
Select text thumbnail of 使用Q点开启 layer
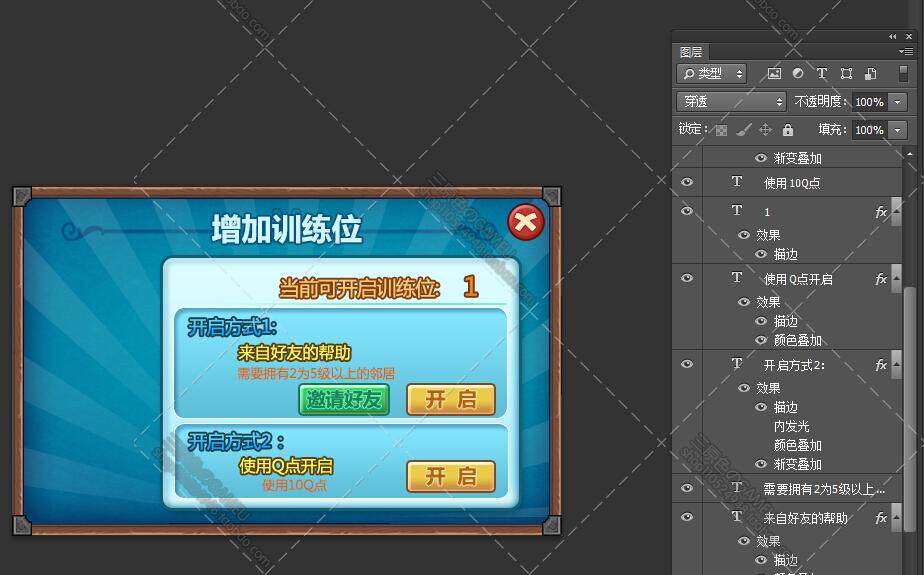coord(737,277)
